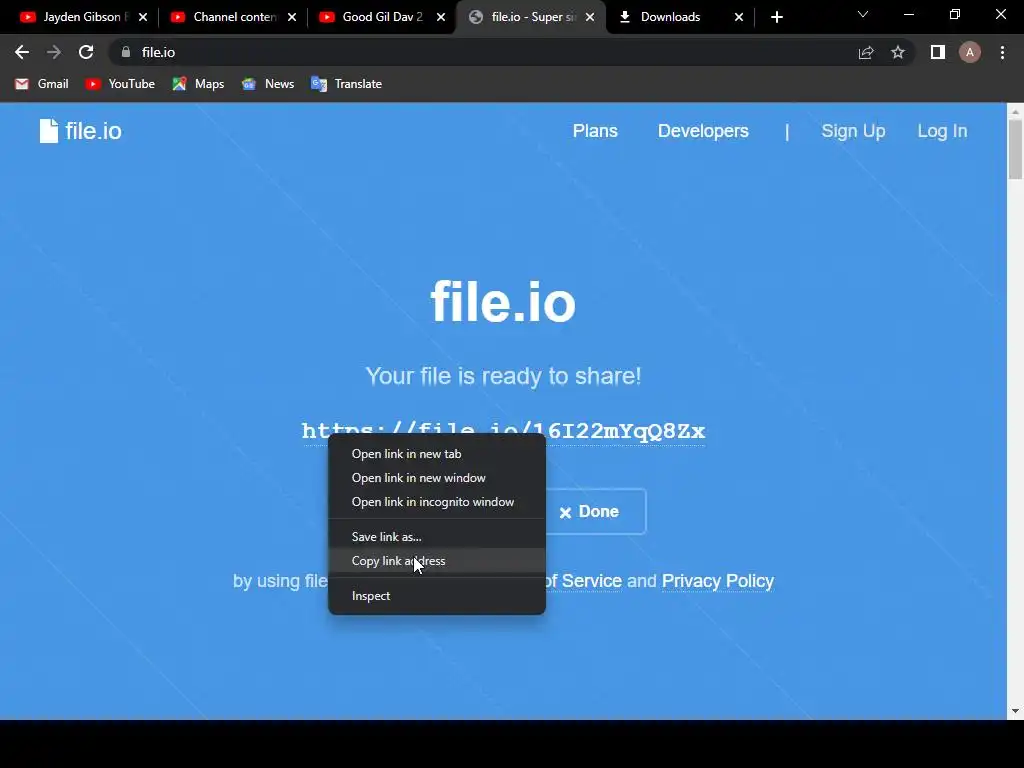Choose Save link as...

coord(437,537)
